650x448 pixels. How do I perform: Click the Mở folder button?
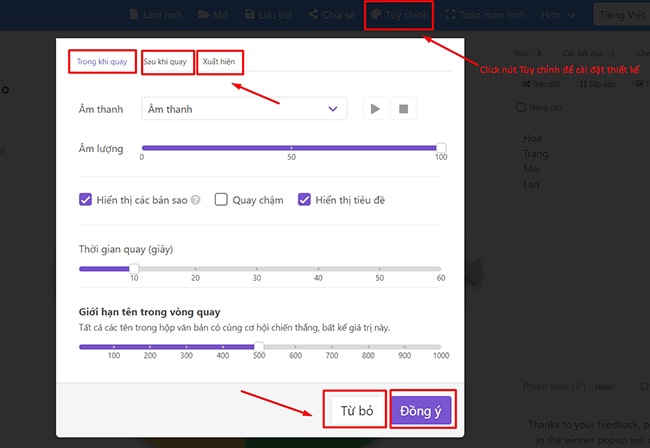pyautogui.click(x=215, y=15)
